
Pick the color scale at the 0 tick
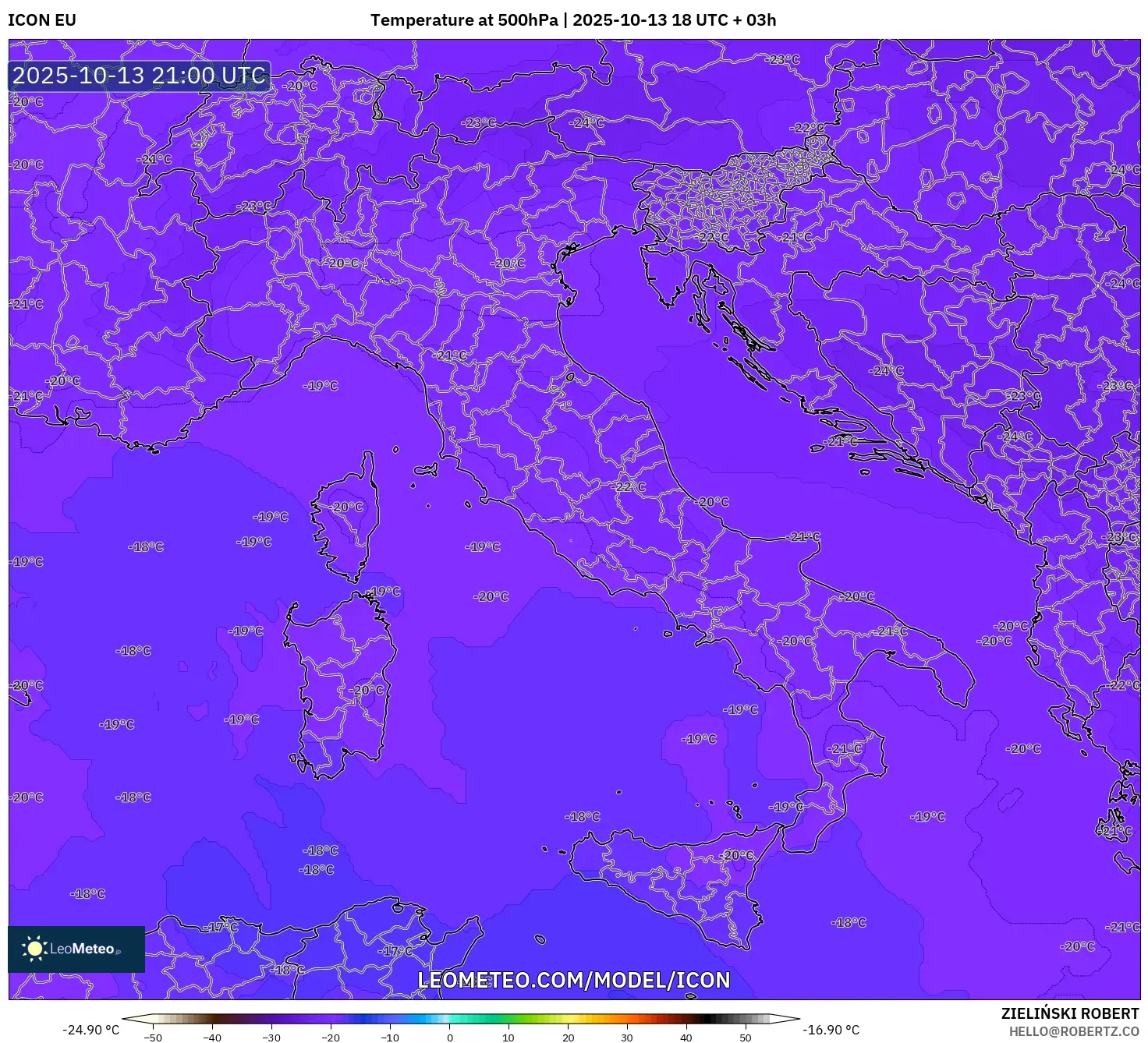450,1019
